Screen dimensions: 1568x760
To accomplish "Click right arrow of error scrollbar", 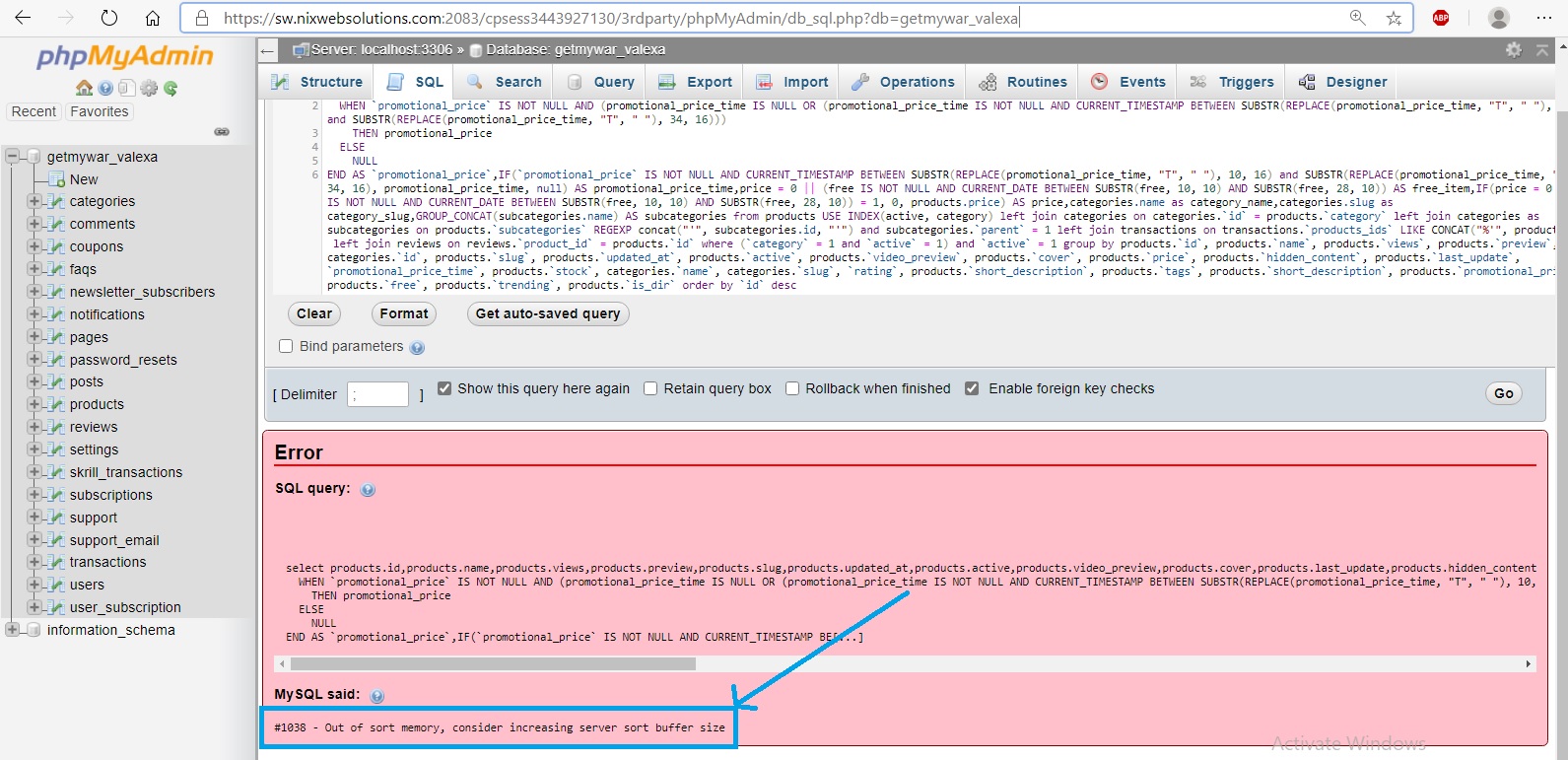I will click(x=1529, y=663).
